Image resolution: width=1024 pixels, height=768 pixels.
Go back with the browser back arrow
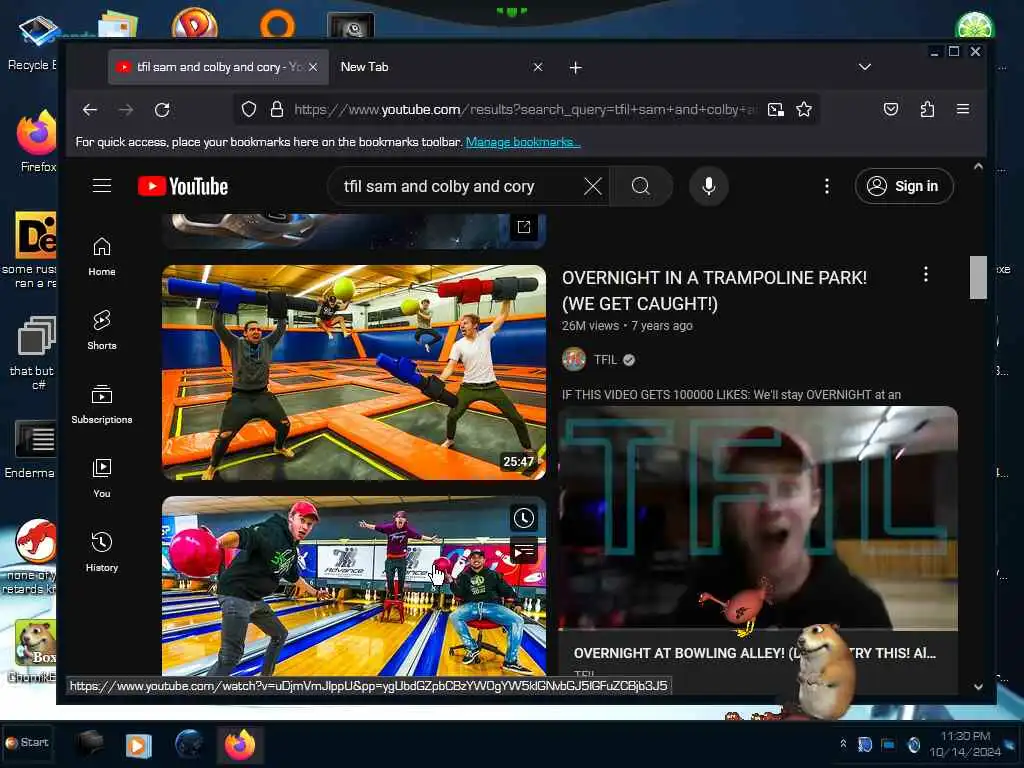point(90,110)
